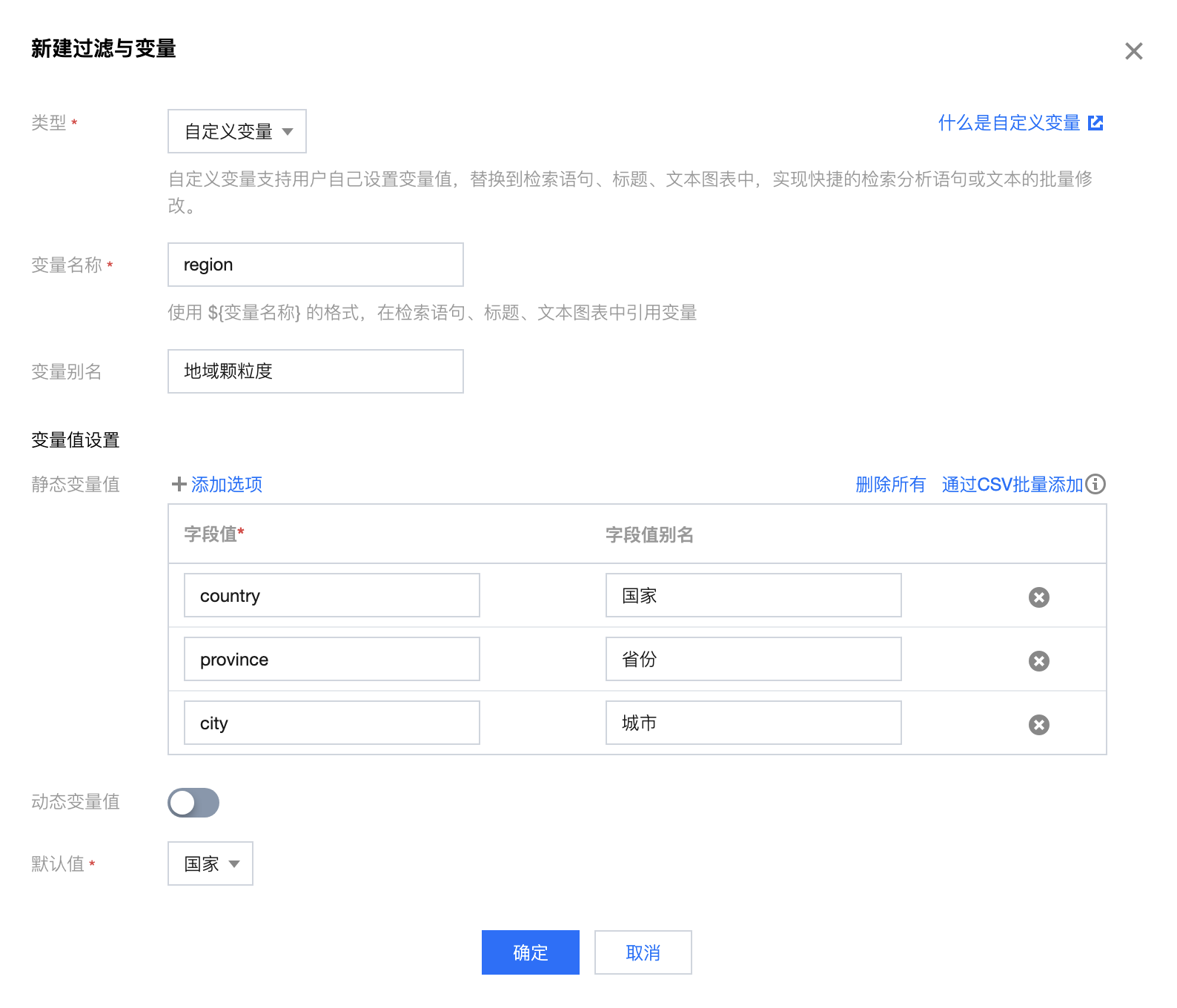Screen dimensions: 1177x1008
Task: Expand the 默认值 dropdown showing 国家
Action: [x=210, y=863]
